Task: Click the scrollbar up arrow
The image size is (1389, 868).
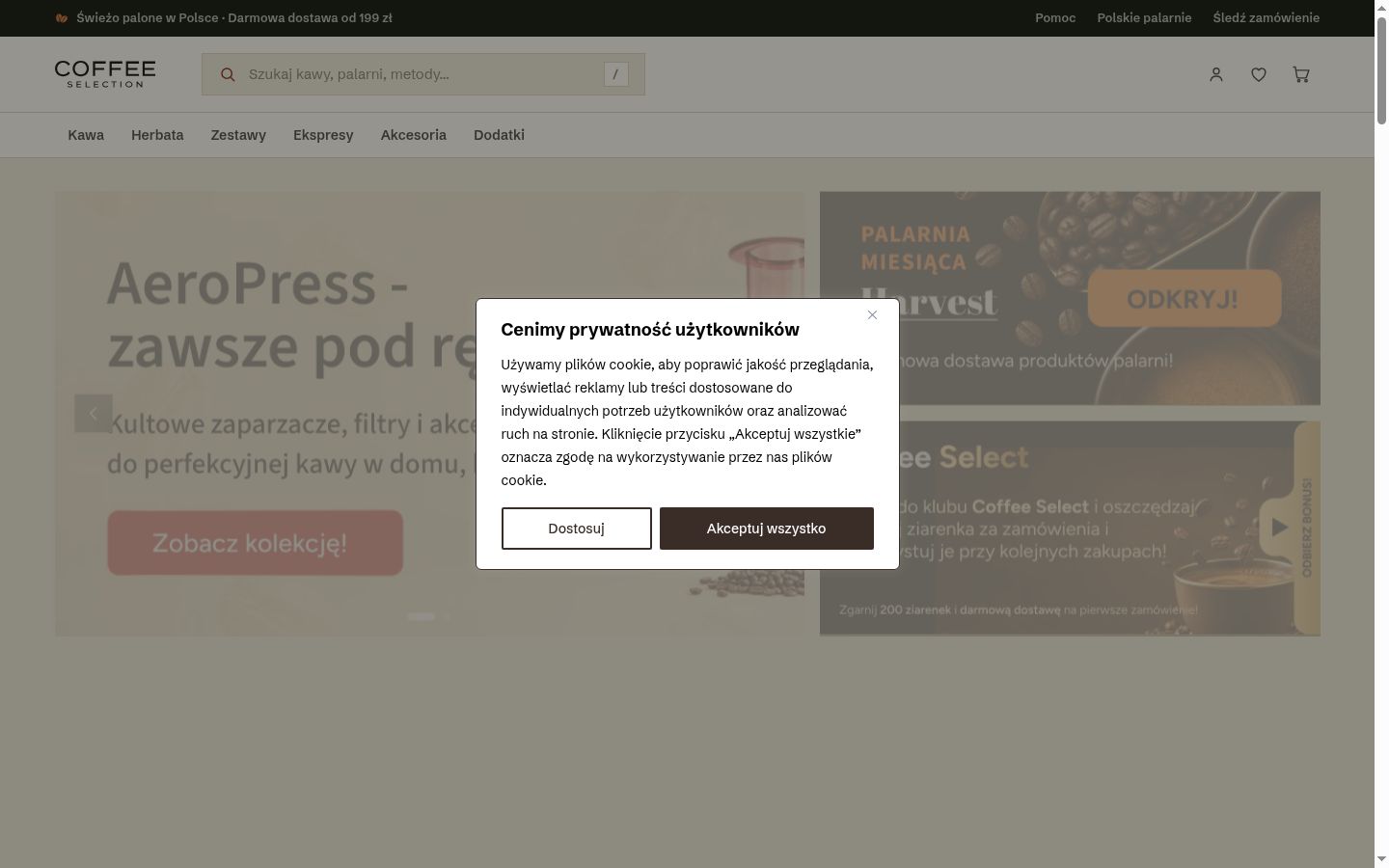Action: [x=1381, y=7]
